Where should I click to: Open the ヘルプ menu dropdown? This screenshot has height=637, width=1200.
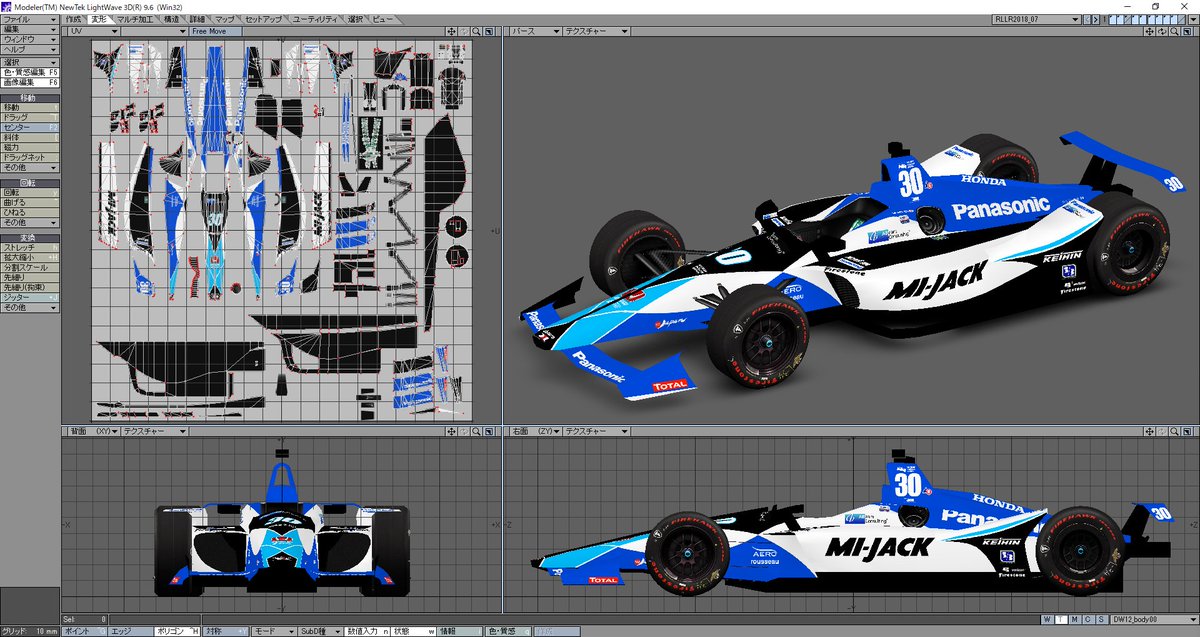(30, 49)
